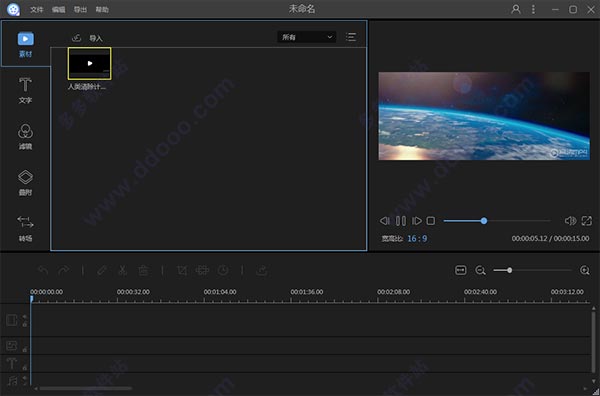The image size is (600, 396).
Task: Toggle mute on the music track
Action: [x=25, y=378]
